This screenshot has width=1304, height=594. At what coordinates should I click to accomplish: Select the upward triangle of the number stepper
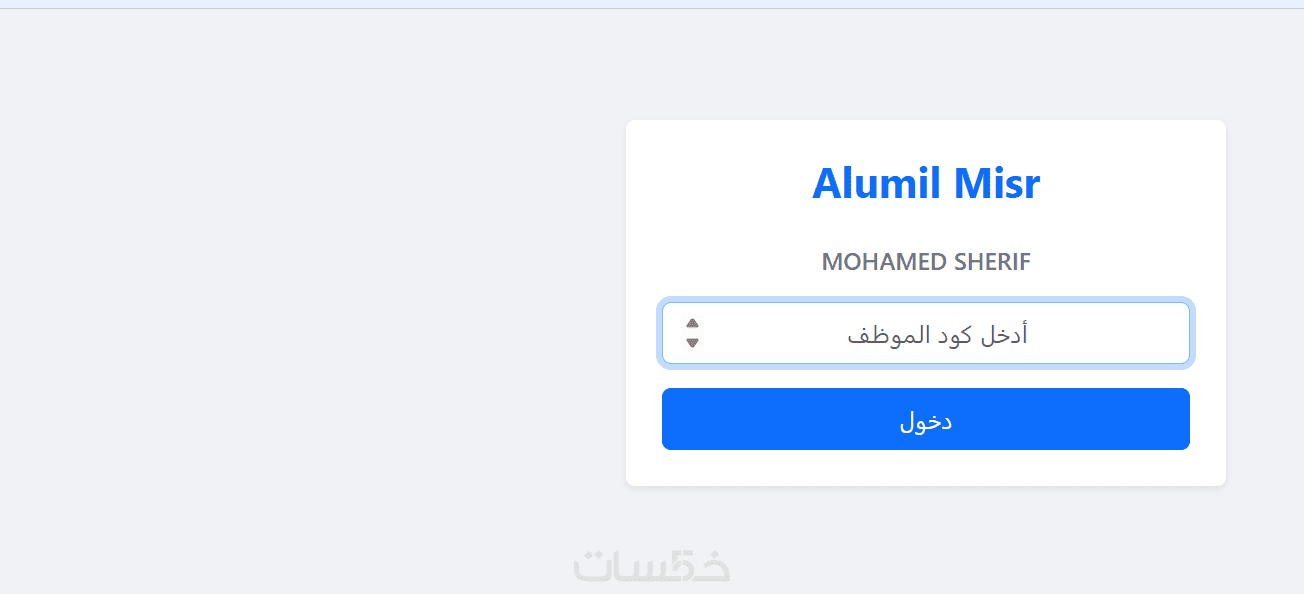(x=692, y=324)
